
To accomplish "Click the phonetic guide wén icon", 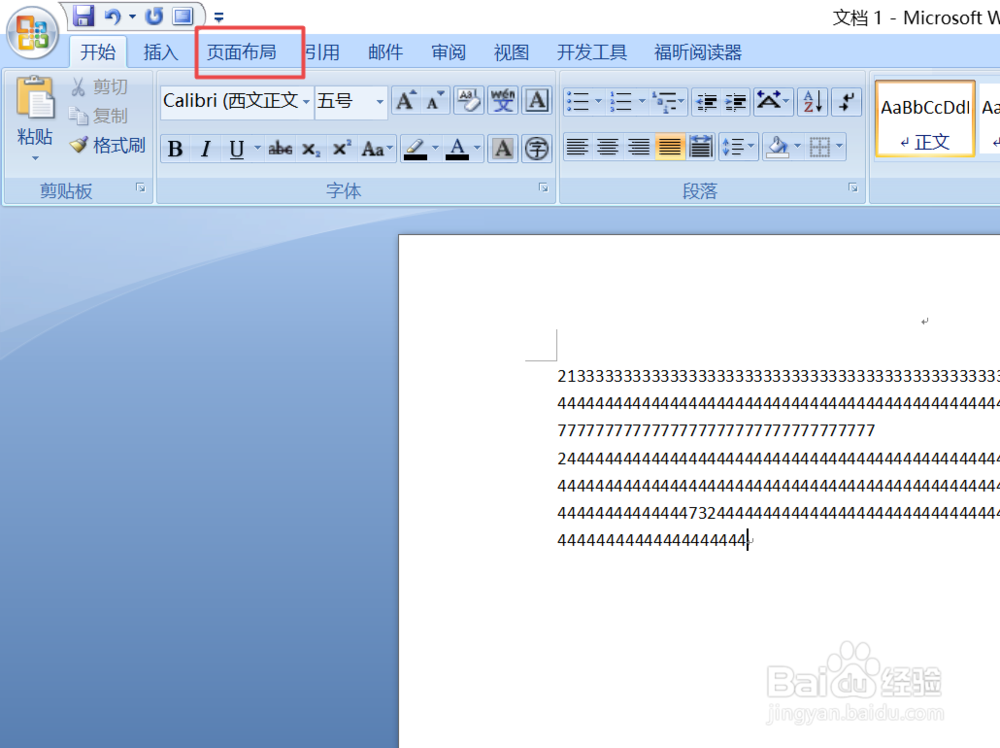I will [503, 101].
